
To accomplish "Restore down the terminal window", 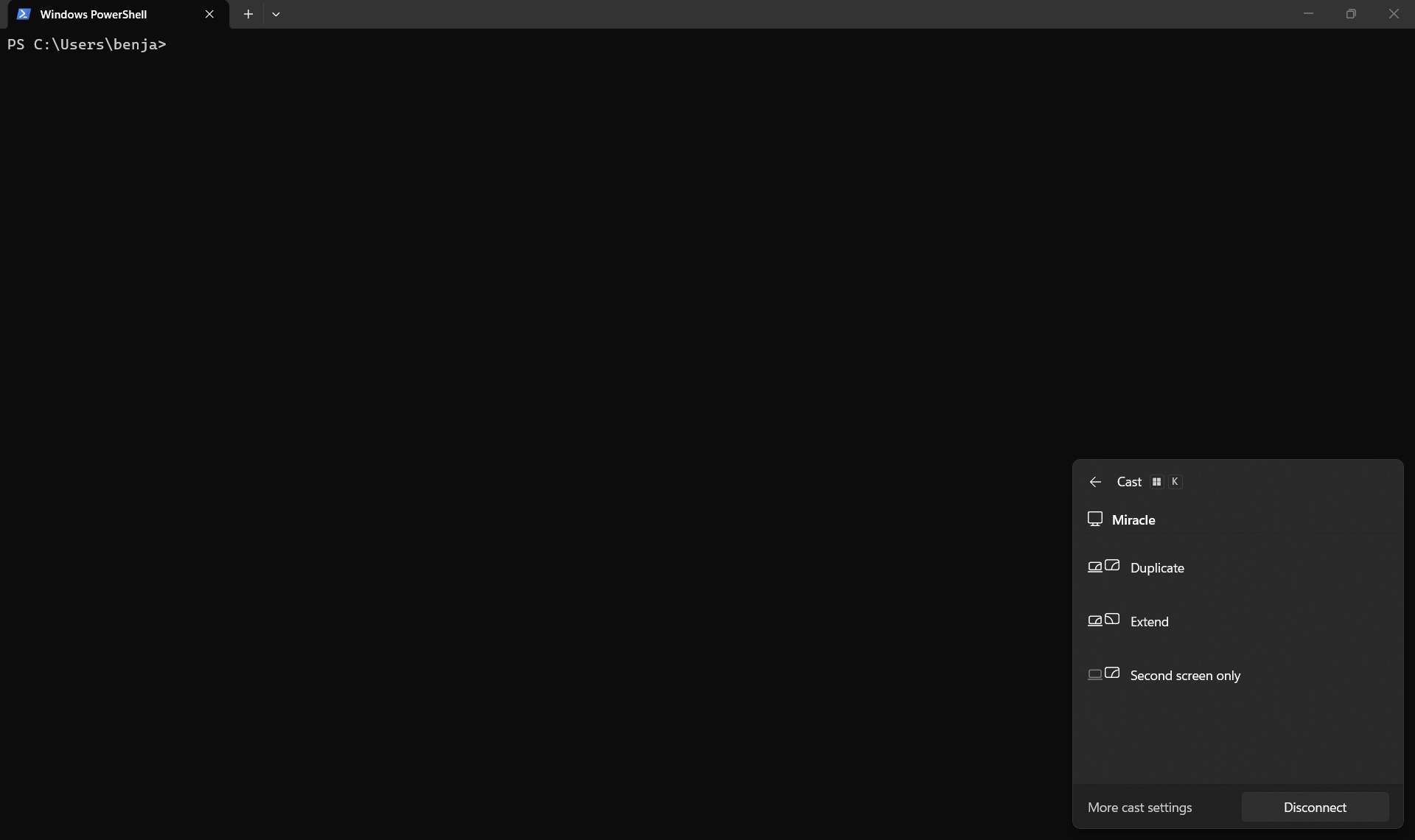I will (x=1351, y=14).
